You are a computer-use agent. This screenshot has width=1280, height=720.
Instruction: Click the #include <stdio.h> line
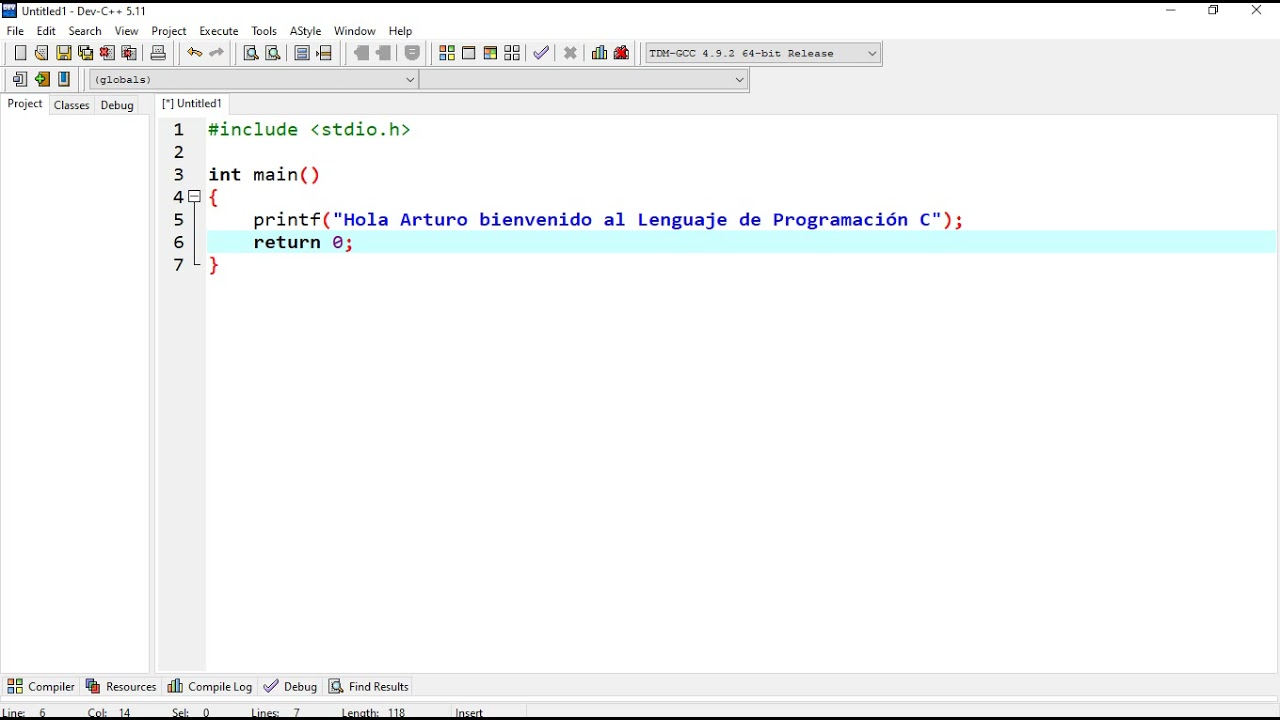(309, 130)
